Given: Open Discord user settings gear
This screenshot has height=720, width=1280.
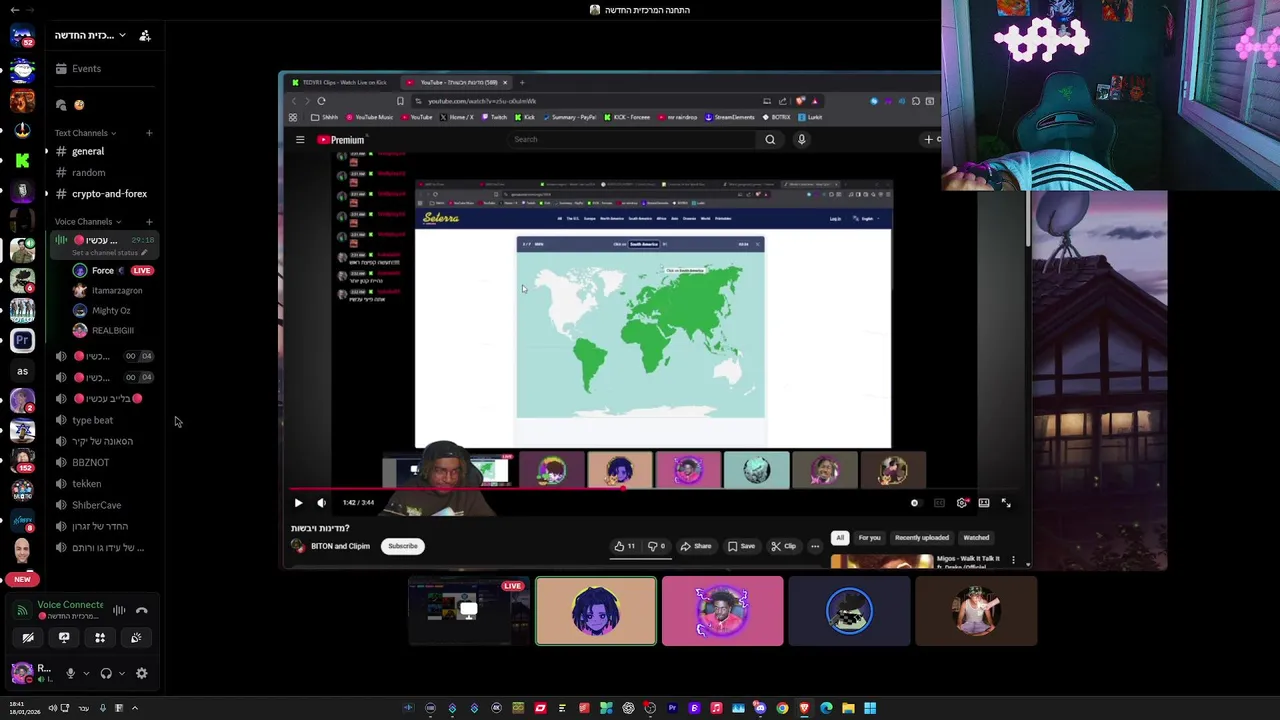Looking at the screenshot, I should (142, 674).
